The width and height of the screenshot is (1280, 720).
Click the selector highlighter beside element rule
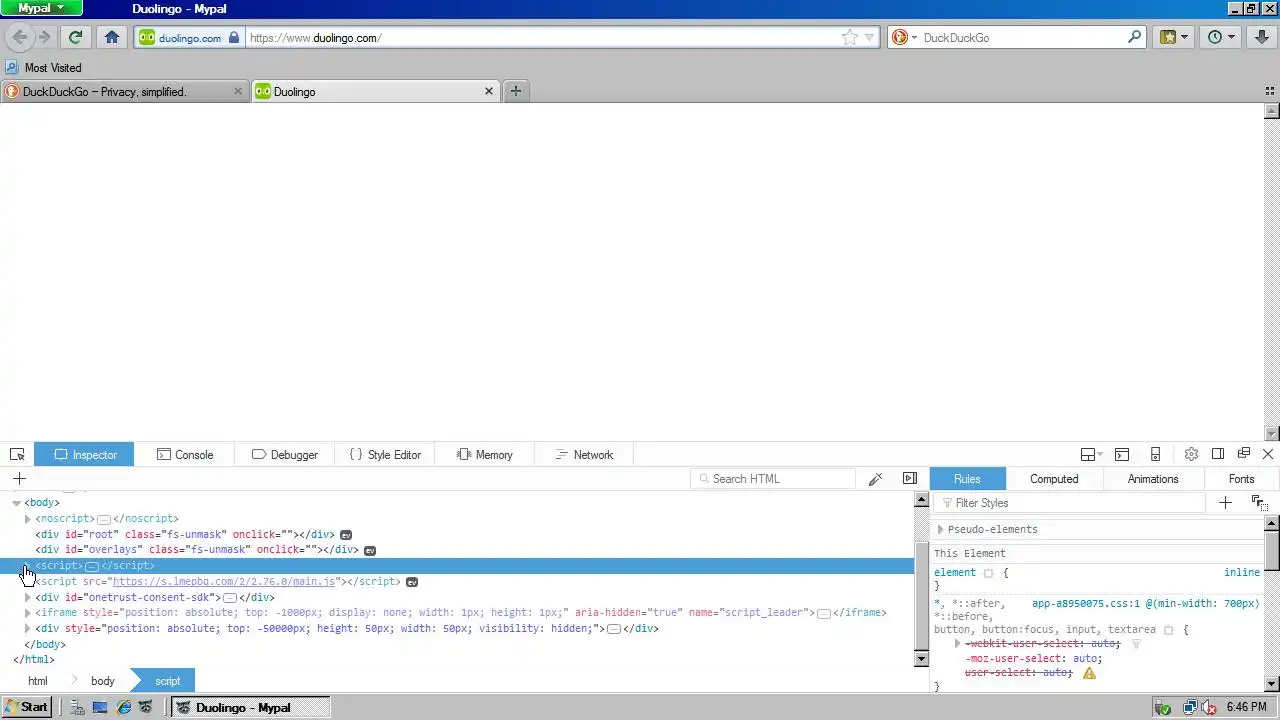coord(988,573)
